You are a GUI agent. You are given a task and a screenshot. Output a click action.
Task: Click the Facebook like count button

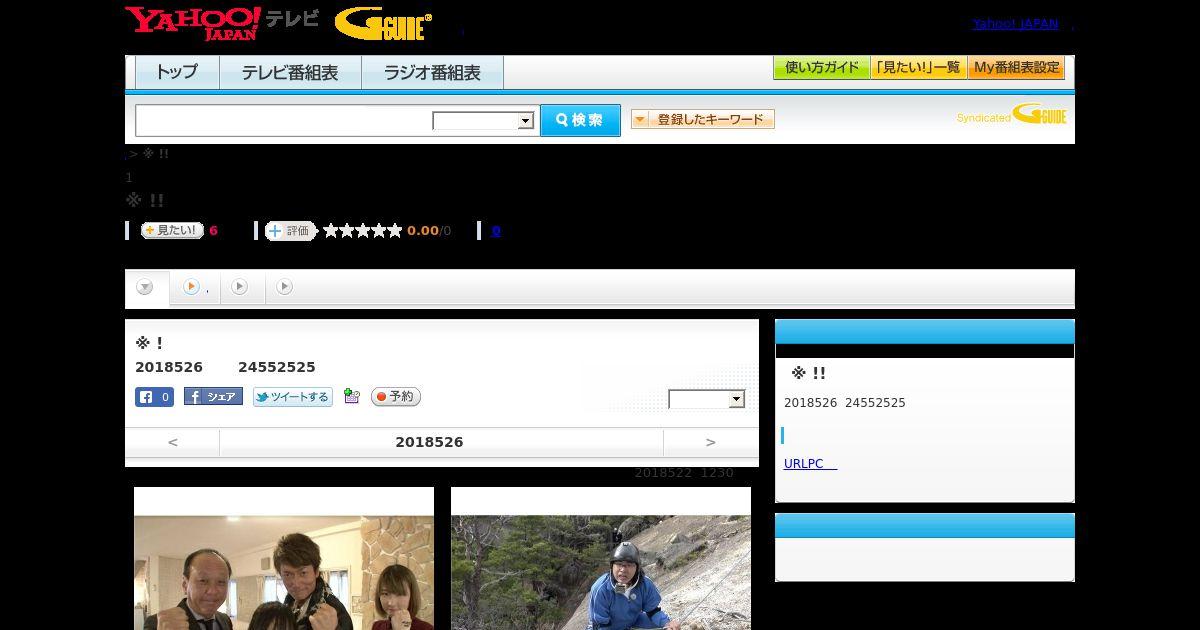tap(155, 397)
